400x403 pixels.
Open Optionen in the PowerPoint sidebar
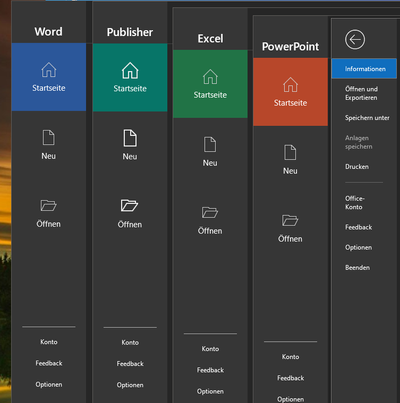coord(290,399)
